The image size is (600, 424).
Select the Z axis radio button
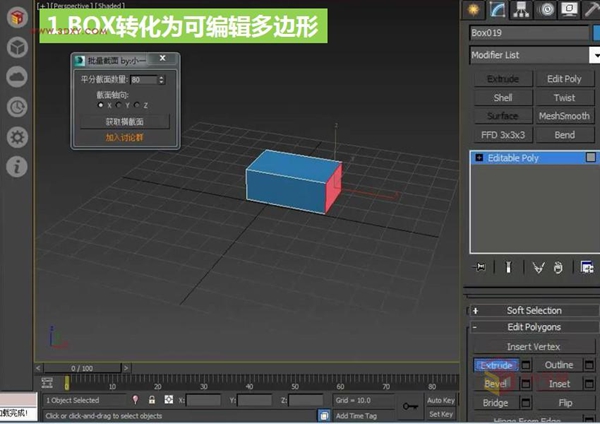coord(137,105)
